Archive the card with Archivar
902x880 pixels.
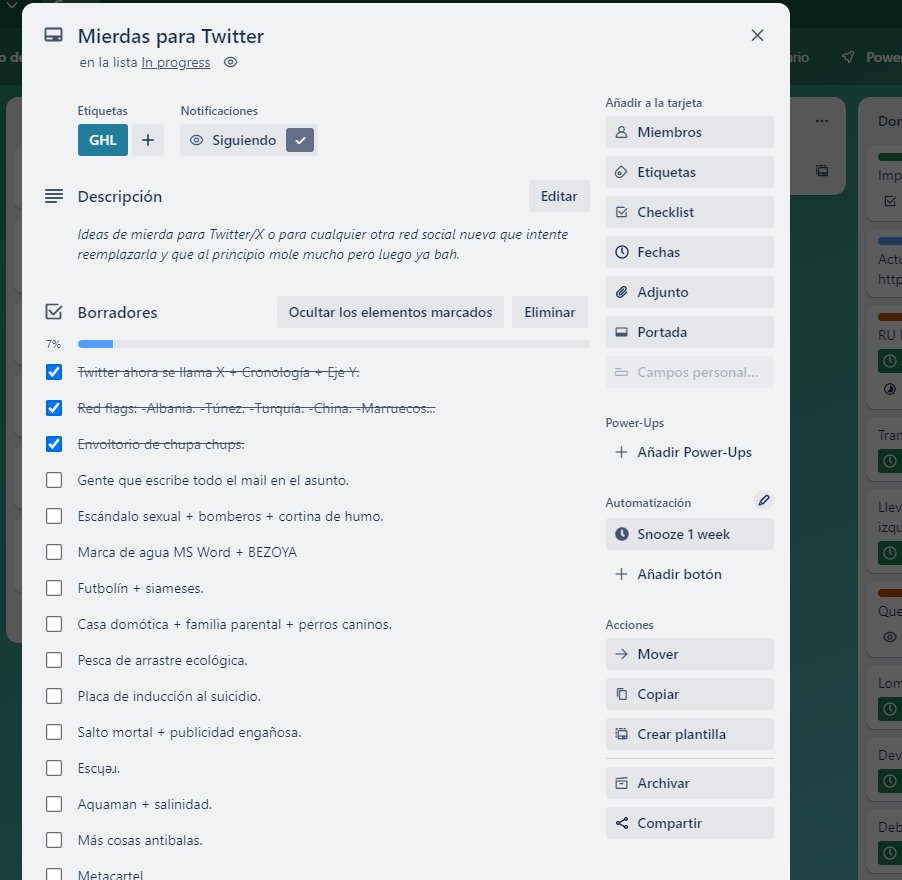tap(689, 783)
